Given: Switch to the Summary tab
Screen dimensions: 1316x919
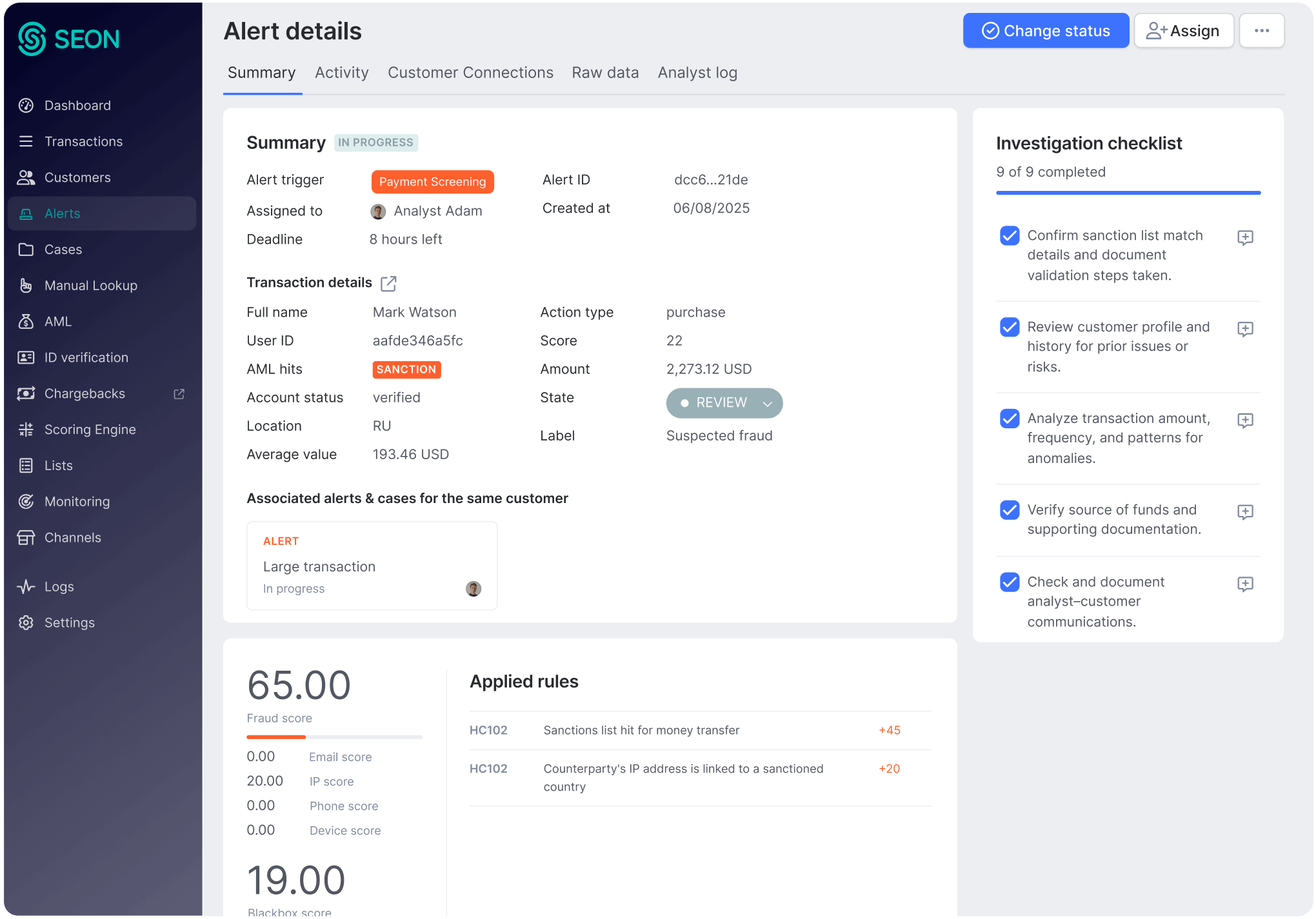Looking at the screenshot, I should tap(261, 73).
